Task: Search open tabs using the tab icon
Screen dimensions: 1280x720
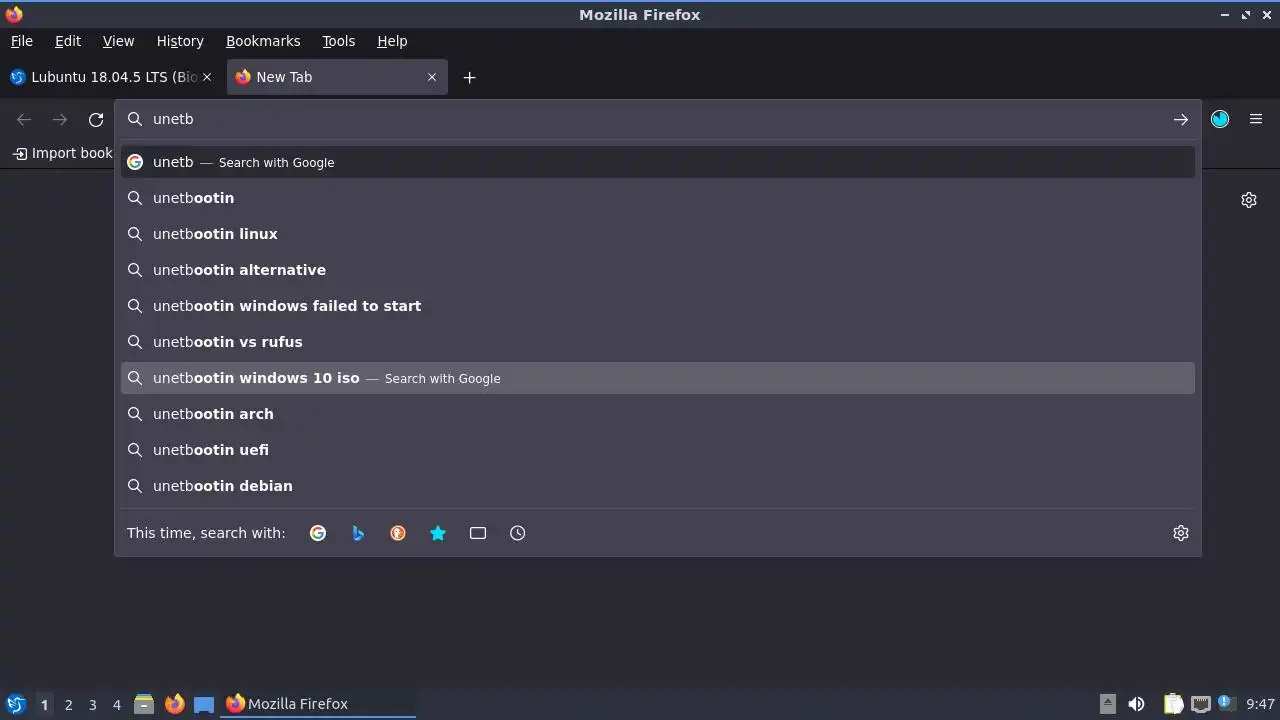Action: click(x=478, y=533)
